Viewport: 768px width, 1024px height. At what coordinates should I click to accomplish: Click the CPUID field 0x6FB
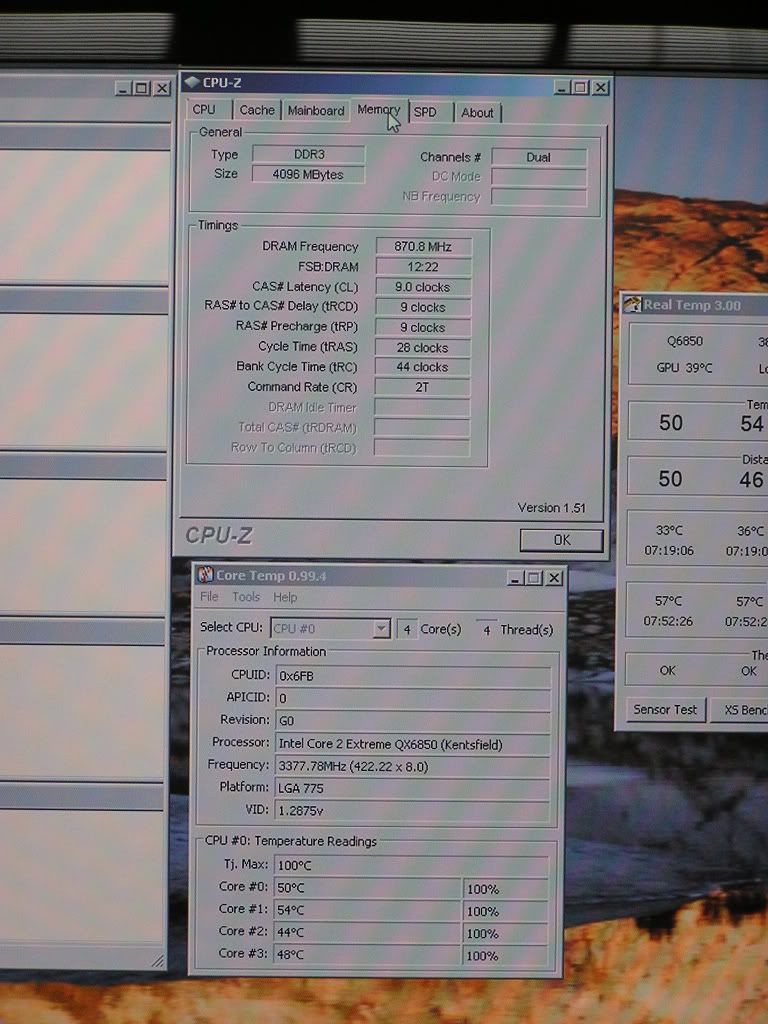click(413, 677)
